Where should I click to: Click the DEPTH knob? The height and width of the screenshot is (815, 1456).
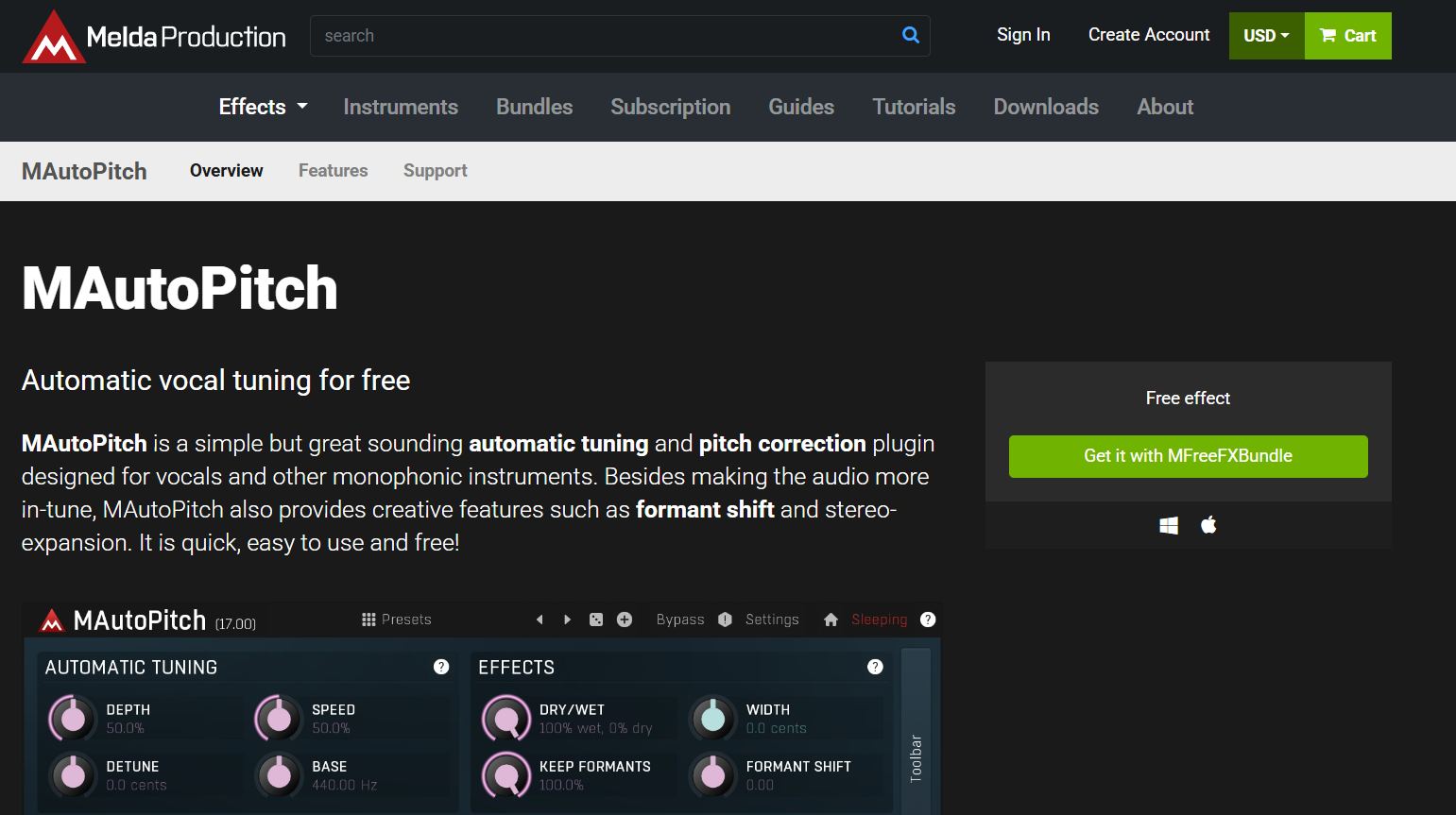(x=73, y=719)
